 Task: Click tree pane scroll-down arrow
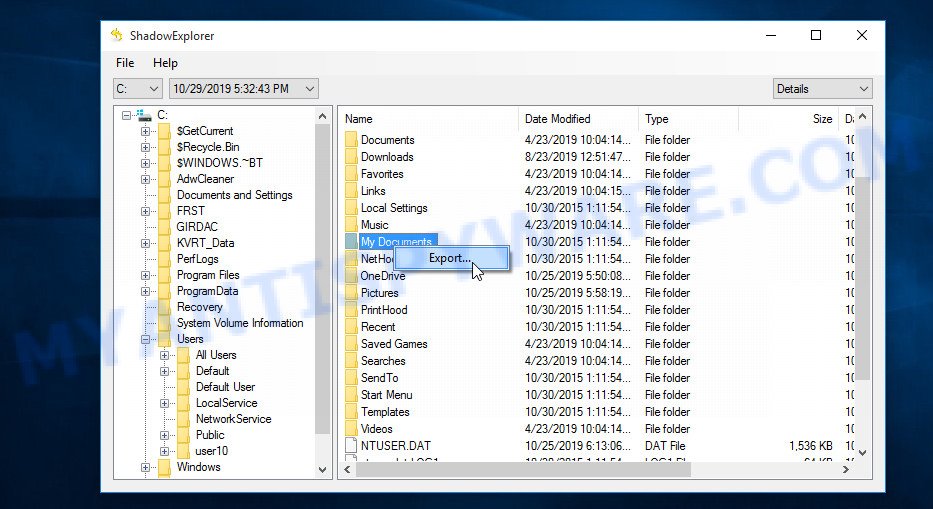tap(323, 470)
